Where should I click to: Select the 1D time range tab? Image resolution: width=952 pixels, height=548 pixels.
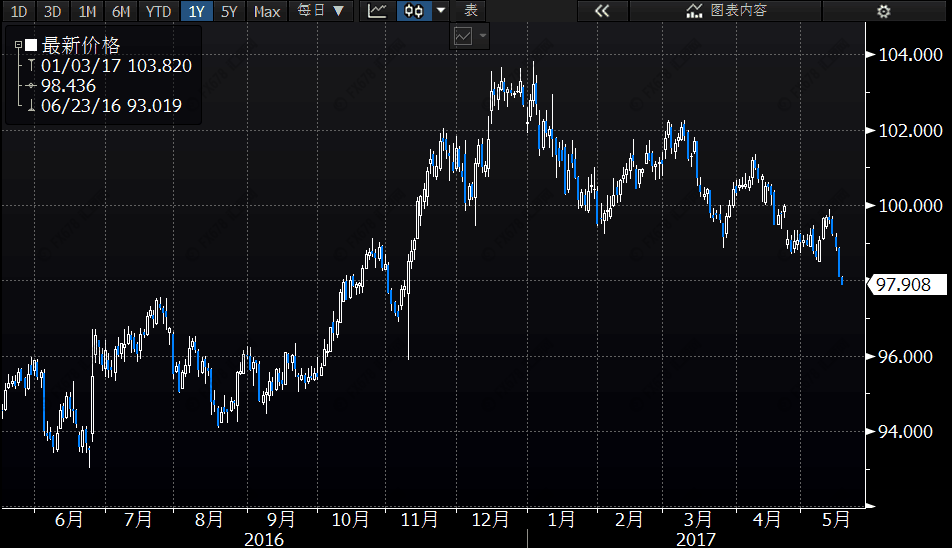(18, 11)
